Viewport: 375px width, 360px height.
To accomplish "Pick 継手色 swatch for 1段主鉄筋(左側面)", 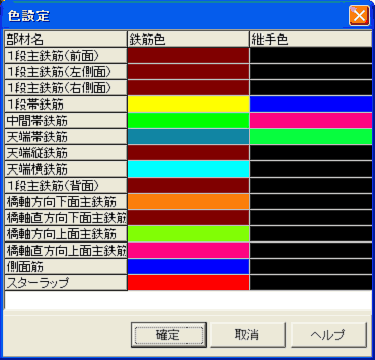I will tap(311, 71).
